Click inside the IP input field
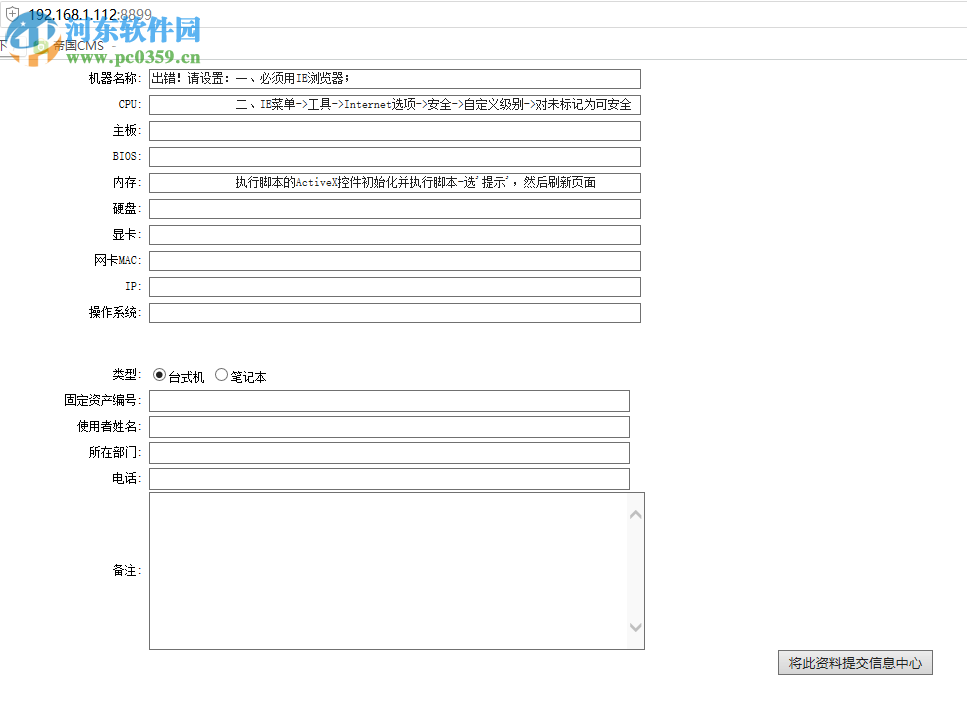This screenshot has height=704, width=967. tap(395, 286)
